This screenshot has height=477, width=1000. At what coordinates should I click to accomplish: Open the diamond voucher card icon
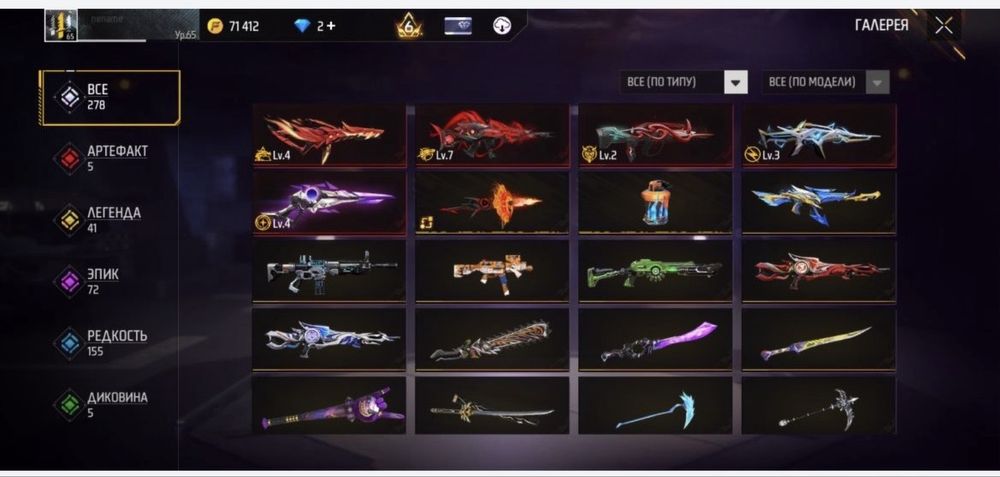coord(458,26)
